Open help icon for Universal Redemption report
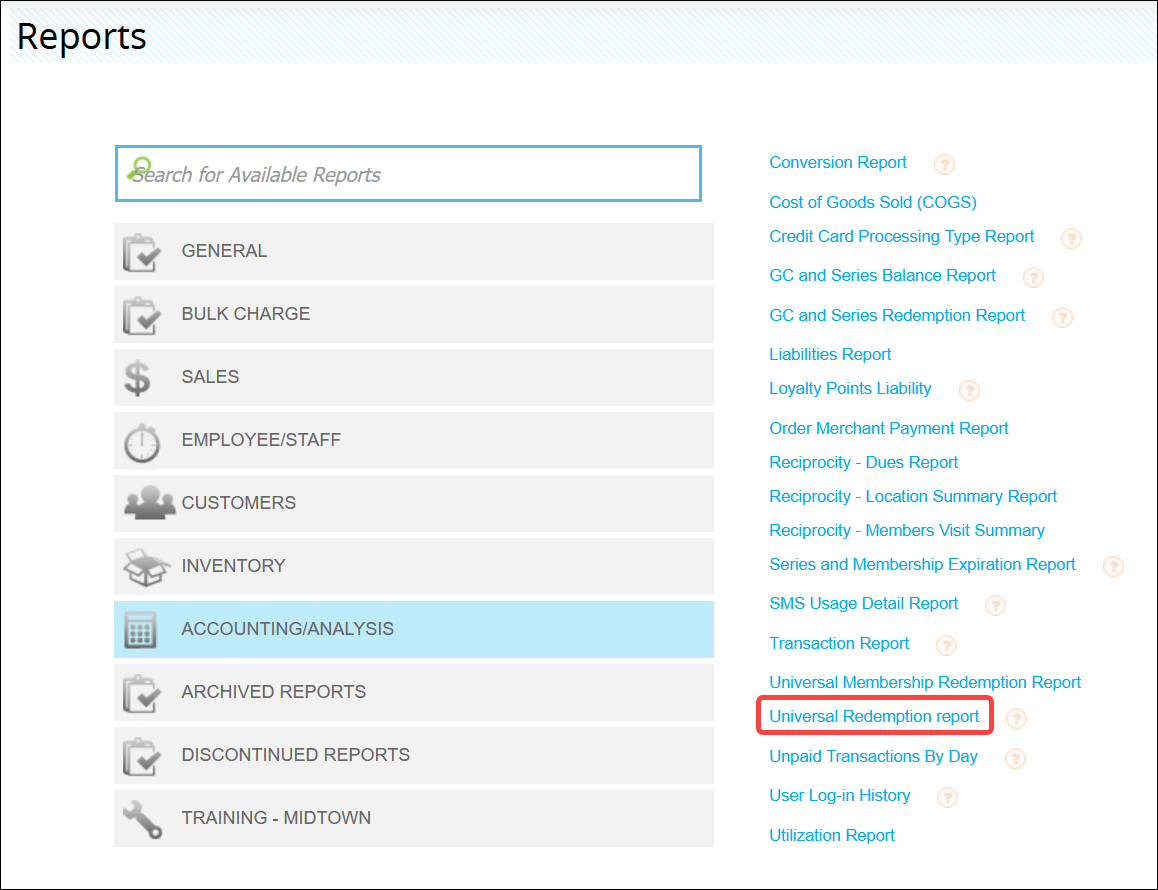Viewport: 1158px width, 890px height. tap(1016, 718)
